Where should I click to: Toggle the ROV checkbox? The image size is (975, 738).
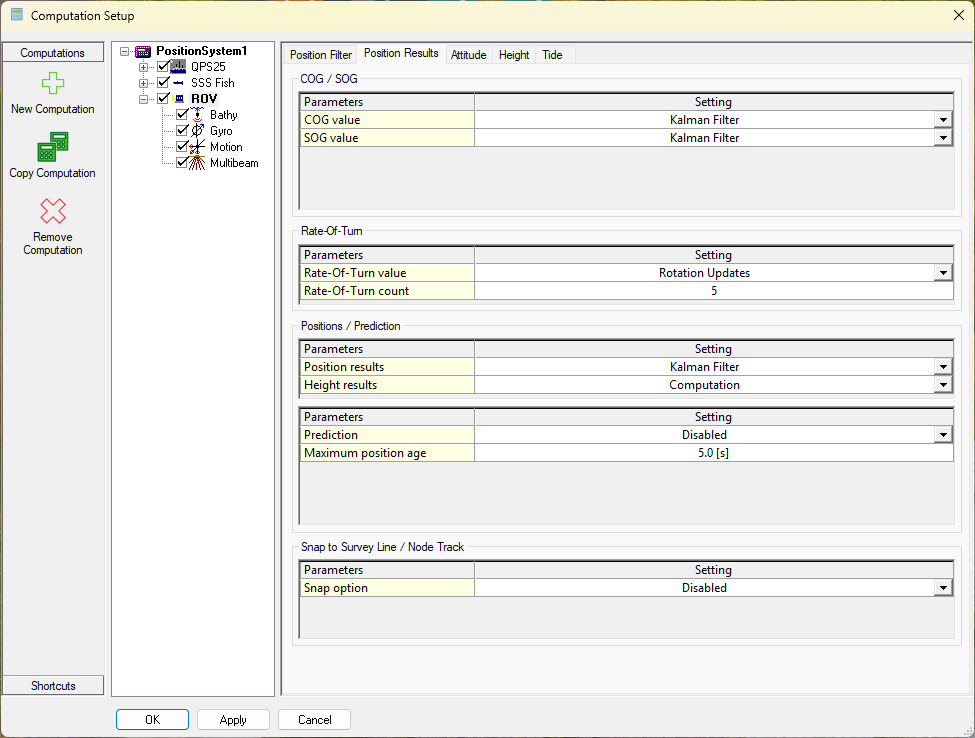[164, 99]
